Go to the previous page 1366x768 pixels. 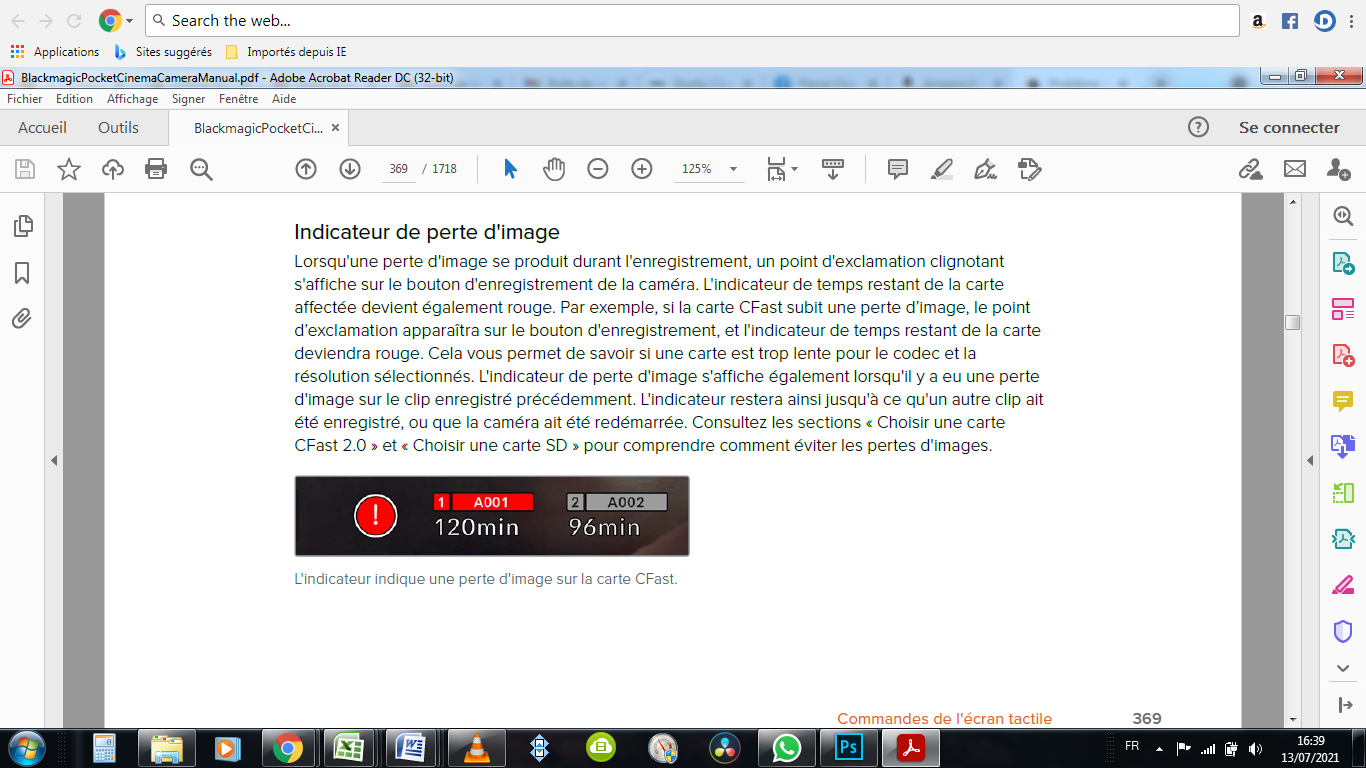tap(306, 169)
